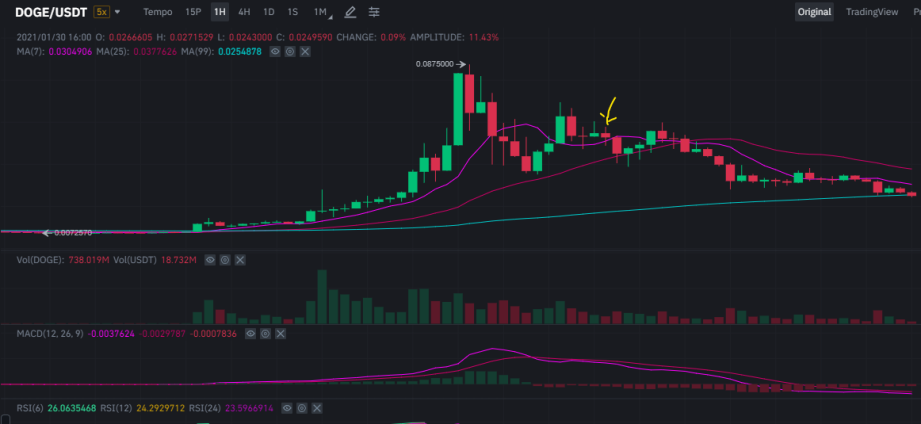Click the MA(7) value 0.0304906
This screenshot has width=921, height=424.
[71, 52]
